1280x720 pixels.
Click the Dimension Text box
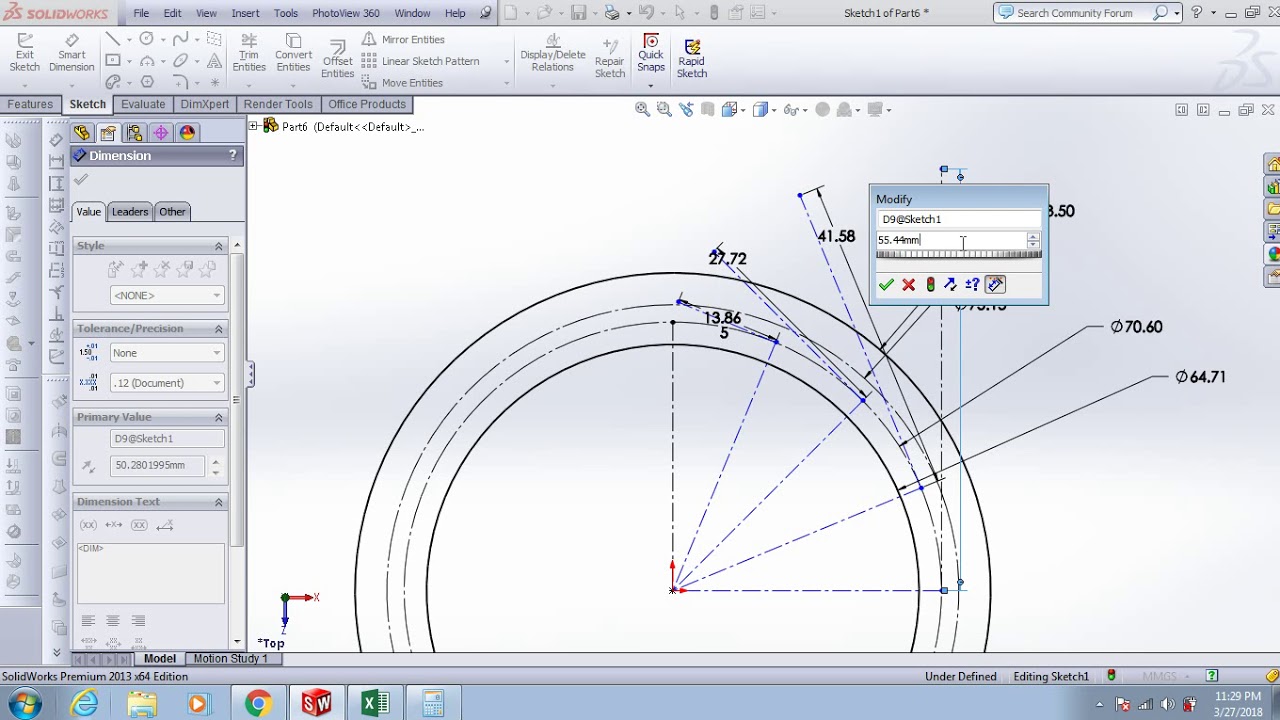point(151,573)
